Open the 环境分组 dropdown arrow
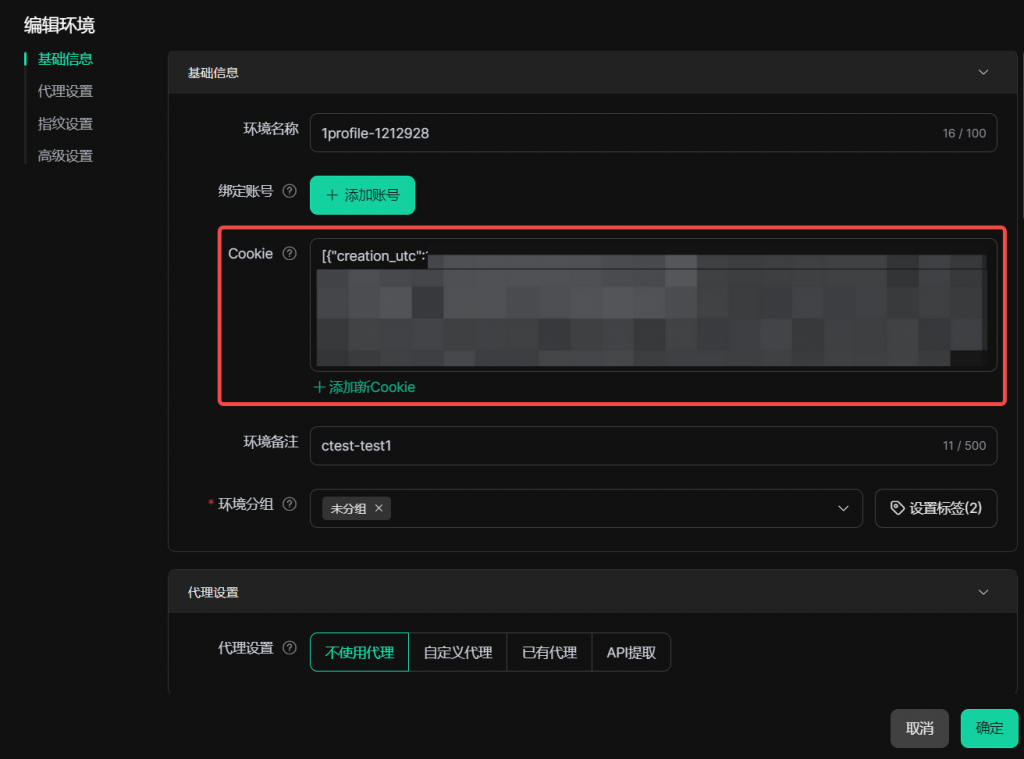The image size is (1024, 759). [843, 509]
